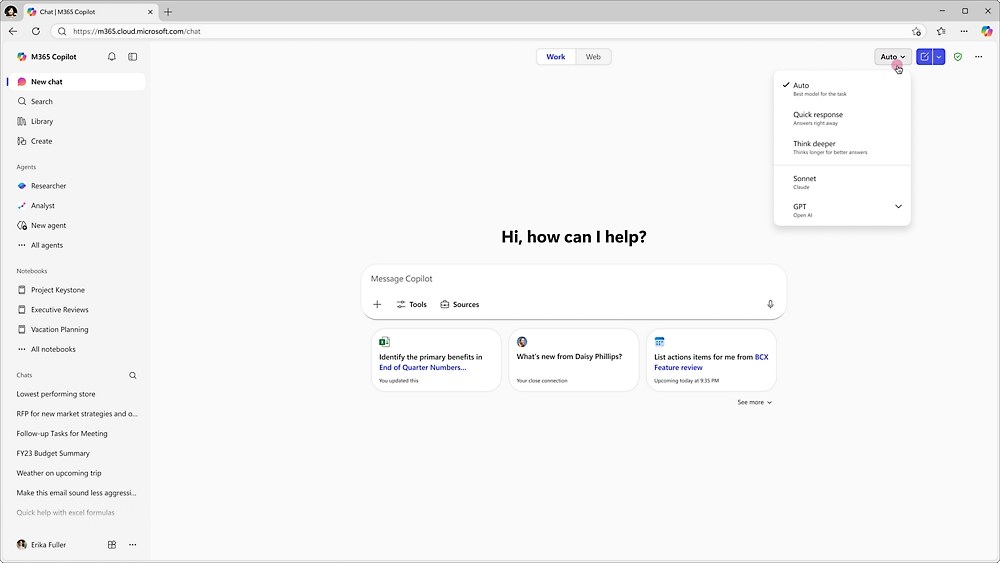Open a new browser tab

(x=168, y=11)
